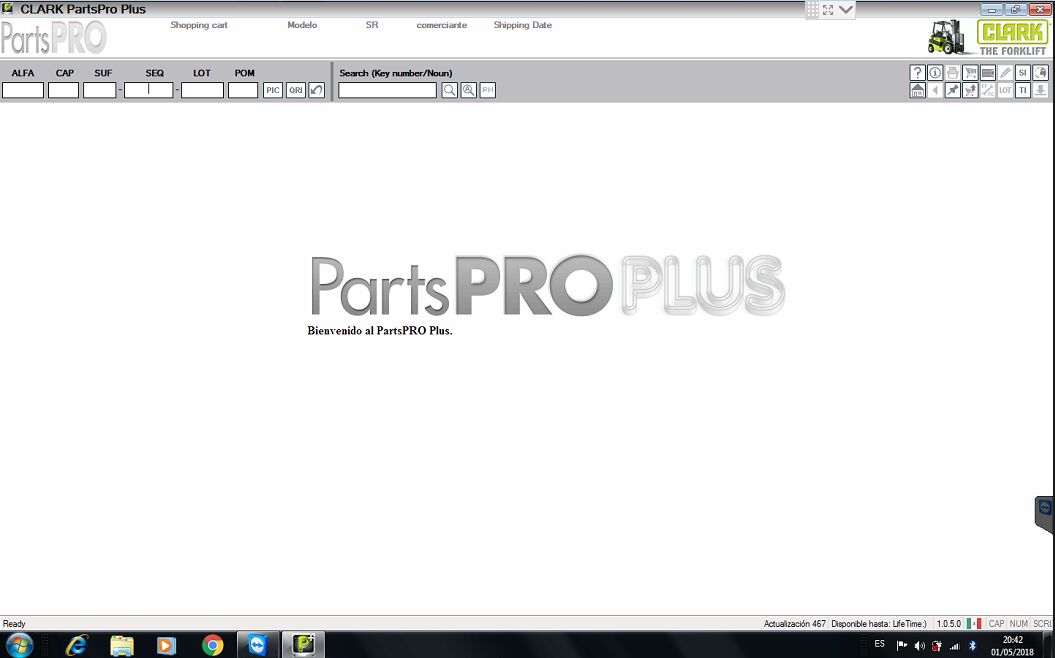
Task: Click the TI toolbar button
Action: point(1023,90)
